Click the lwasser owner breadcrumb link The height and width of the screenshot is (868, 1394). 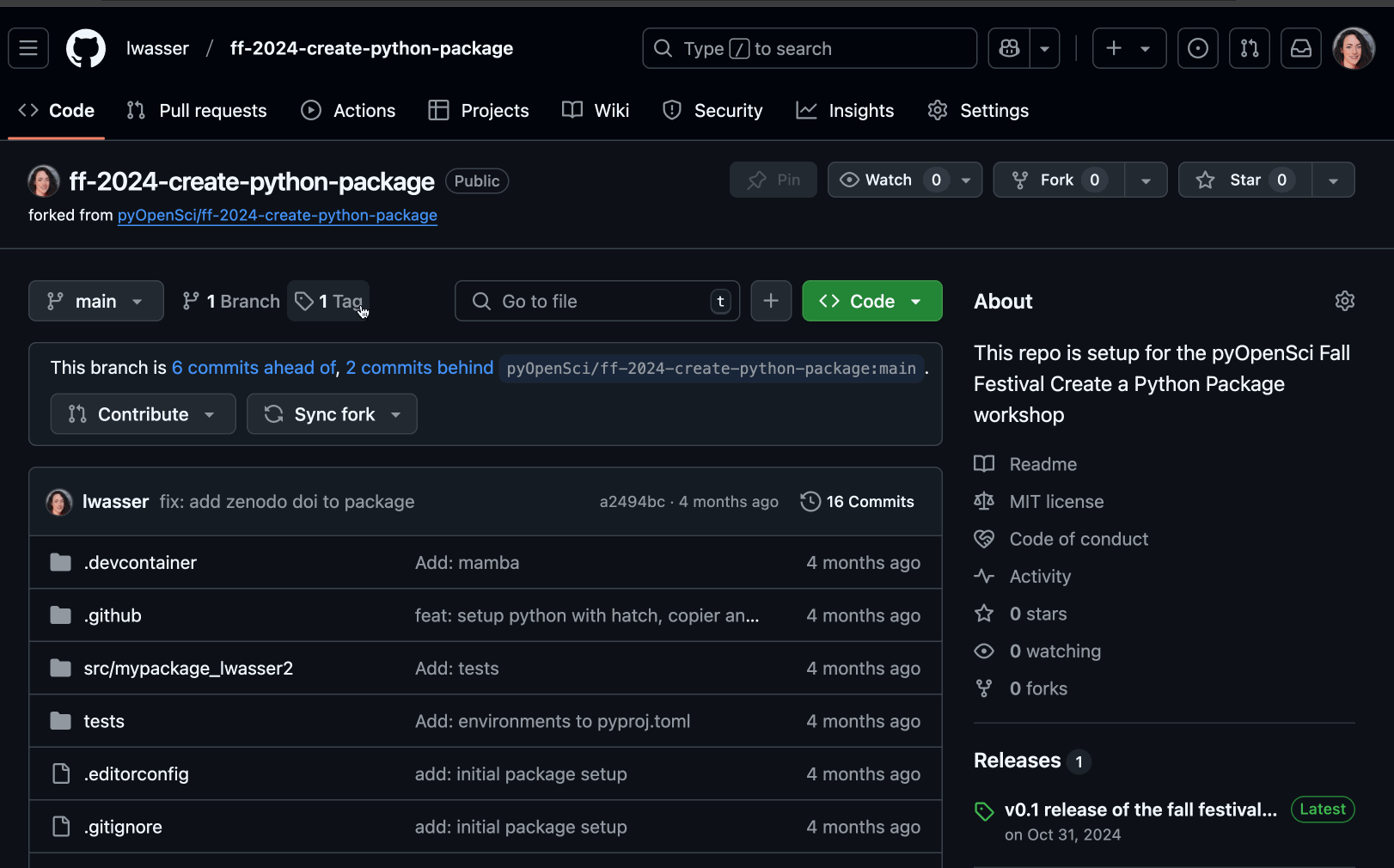pyautogui.click(x=157, y=48)
